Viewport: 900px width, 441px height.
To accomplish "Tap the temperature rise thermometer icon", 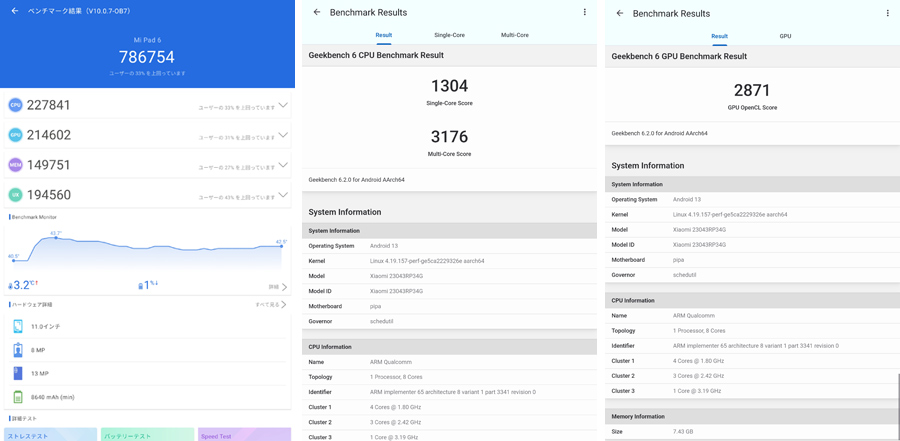I will click(11, 285).
